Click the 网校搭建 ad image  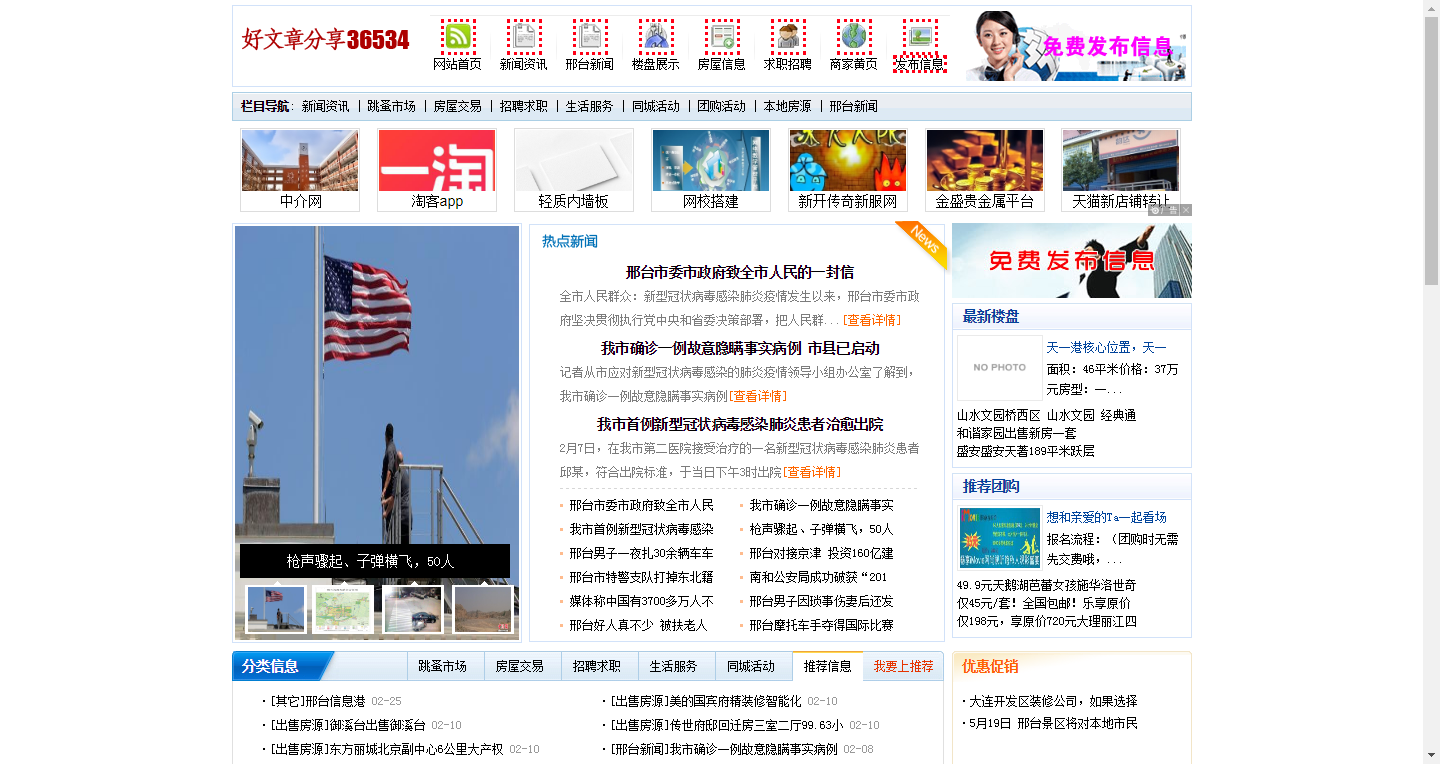pyautogui.click(x=710, y=160)
